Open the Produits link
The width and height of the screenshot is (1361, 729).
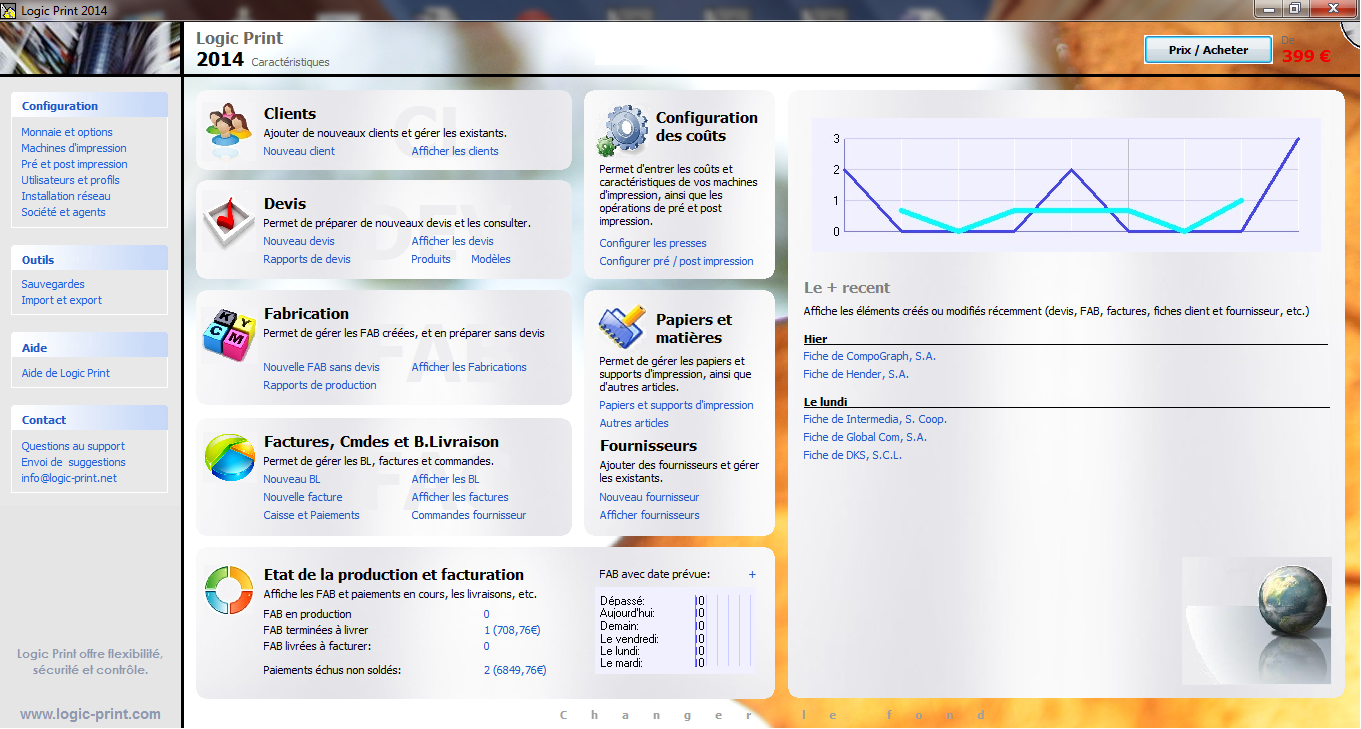coord(431,259)
